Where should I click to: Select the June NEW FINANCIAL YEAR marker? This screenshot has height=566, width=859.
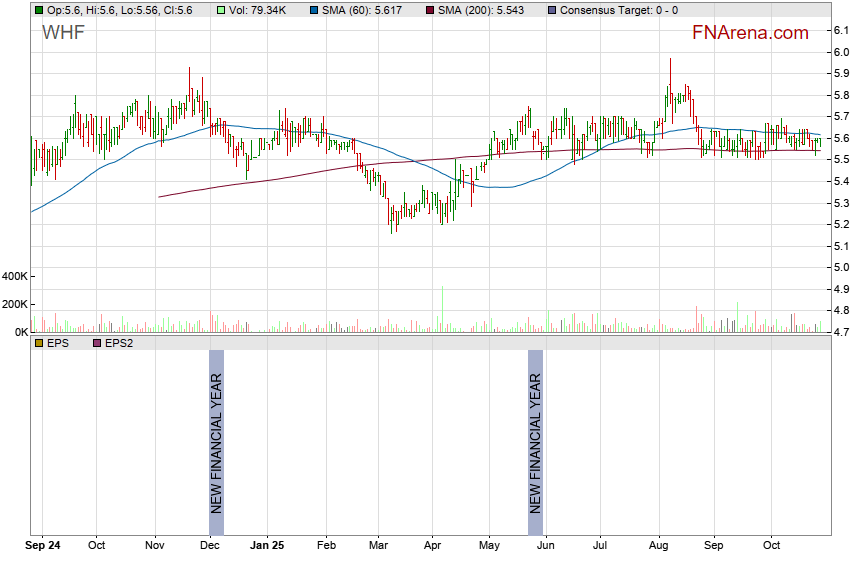tap(535, 431)
